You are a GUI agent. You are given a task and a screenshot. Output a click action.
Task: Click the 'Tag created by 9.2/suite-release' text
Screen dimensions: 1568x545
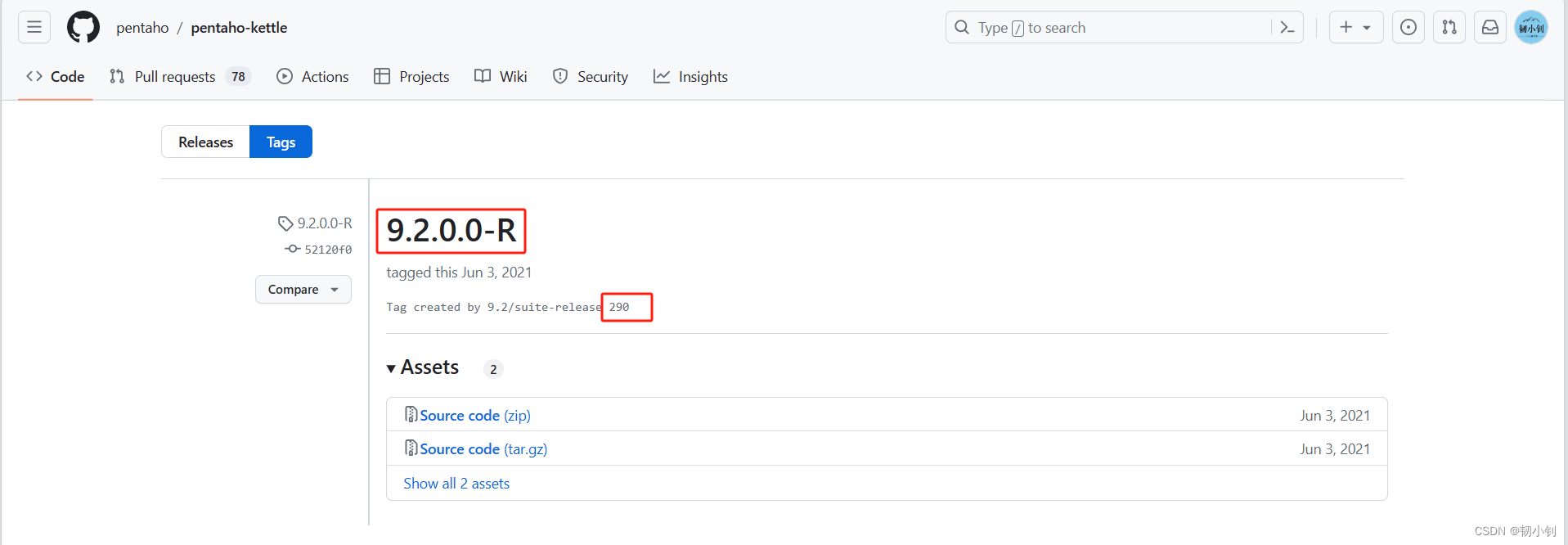(494, 308)
